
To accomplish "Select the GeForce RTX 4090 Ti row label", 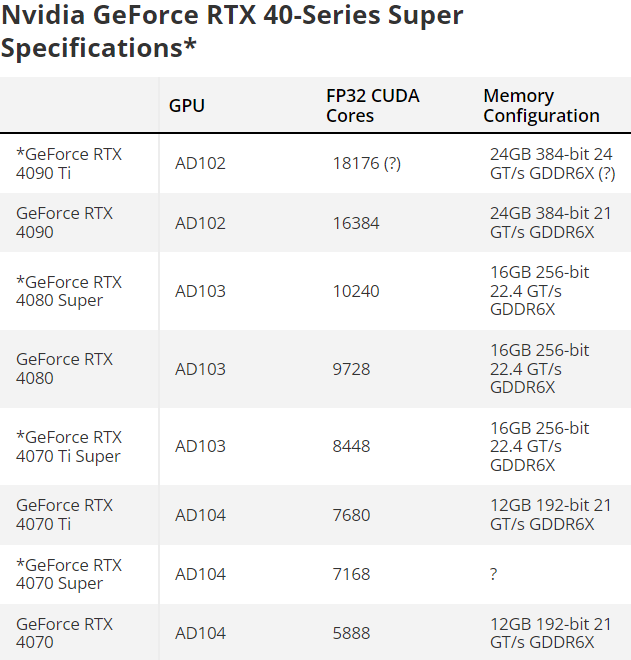I will (x=69, y=164).
